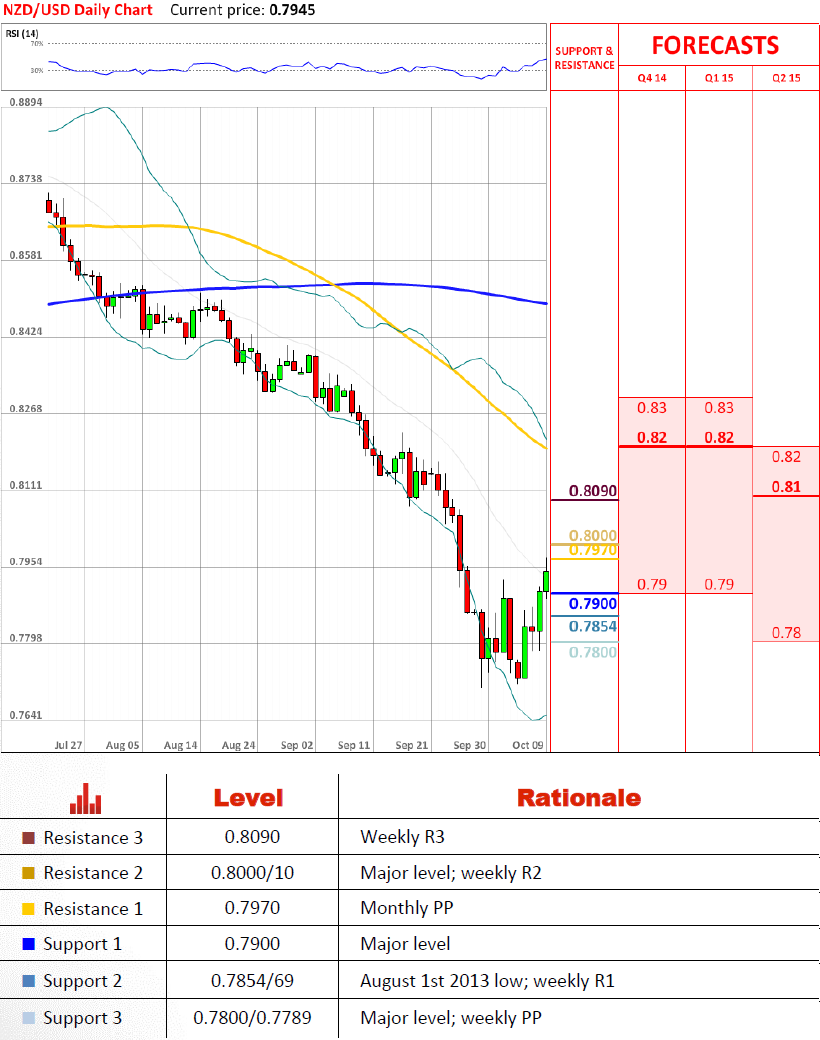Click the 0.78 value in Q2 15 column

coord(786,633)
